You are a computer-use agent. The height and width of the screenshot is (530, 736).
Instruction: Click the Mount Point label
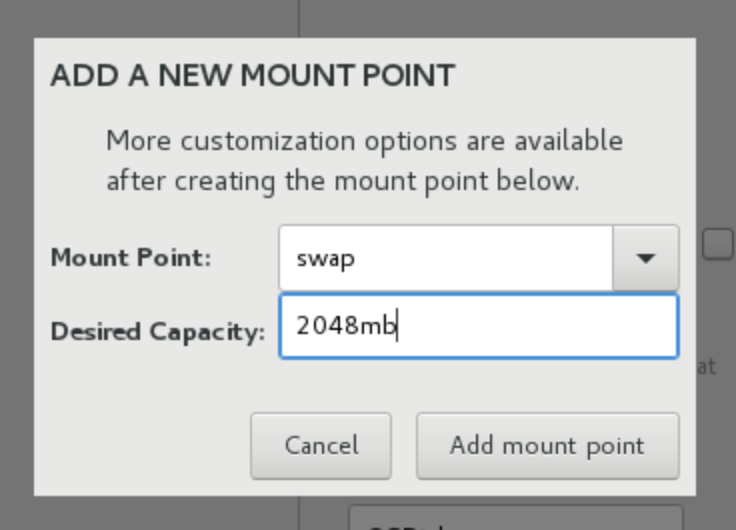point(131,258)
